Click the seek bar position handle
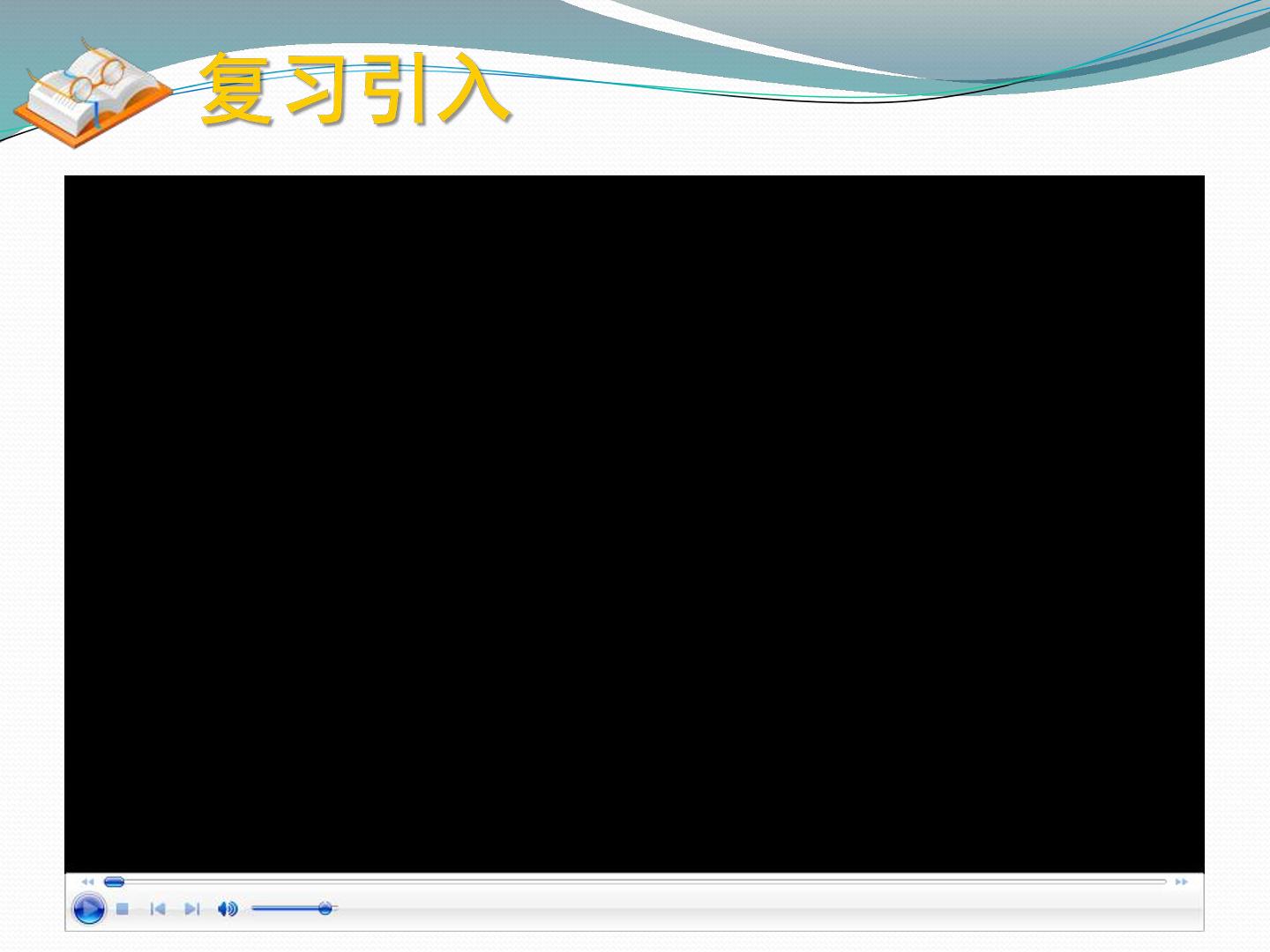 tap(114, 881)
